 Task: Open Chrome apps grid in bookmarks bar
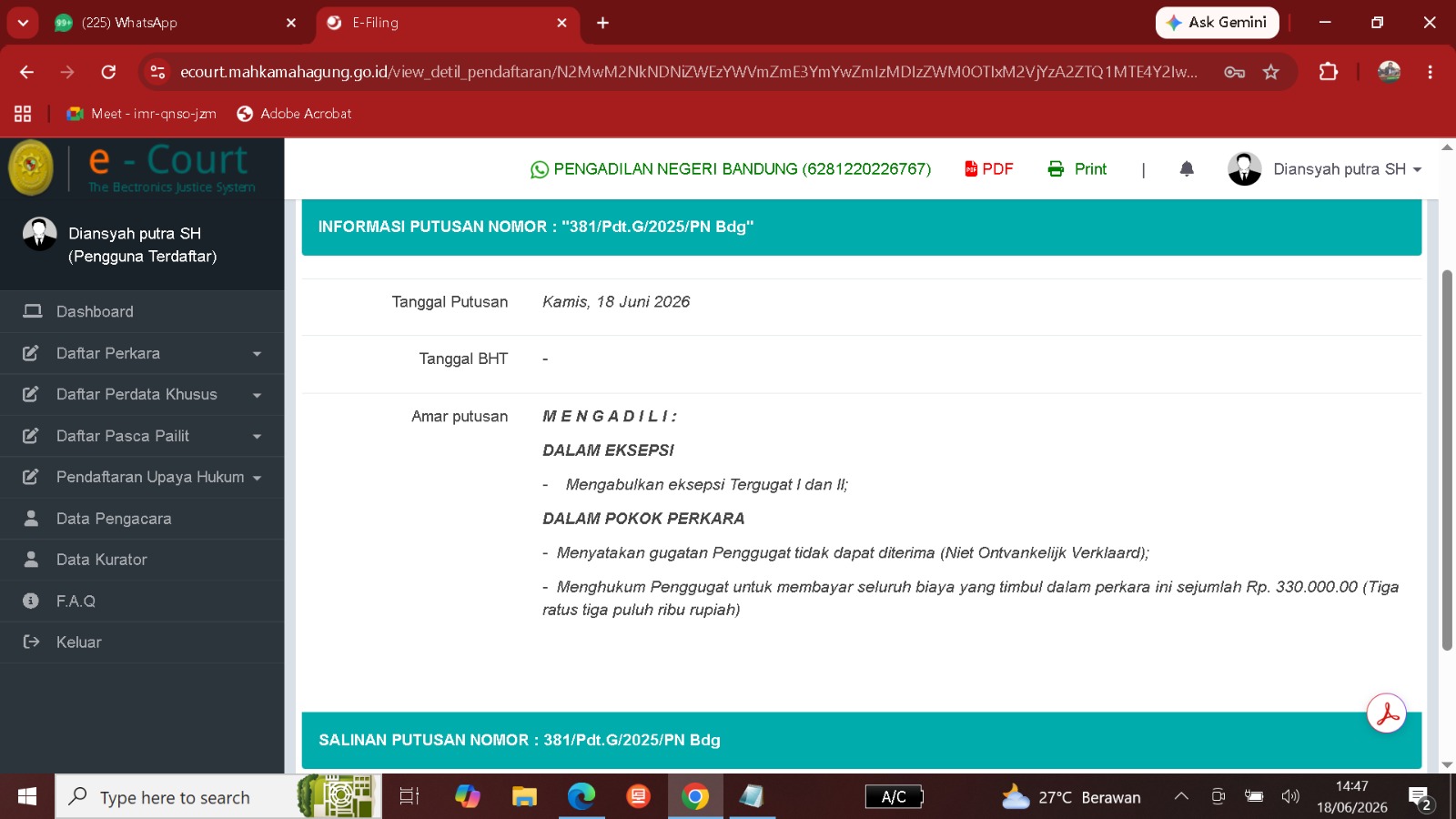(23, 114)
